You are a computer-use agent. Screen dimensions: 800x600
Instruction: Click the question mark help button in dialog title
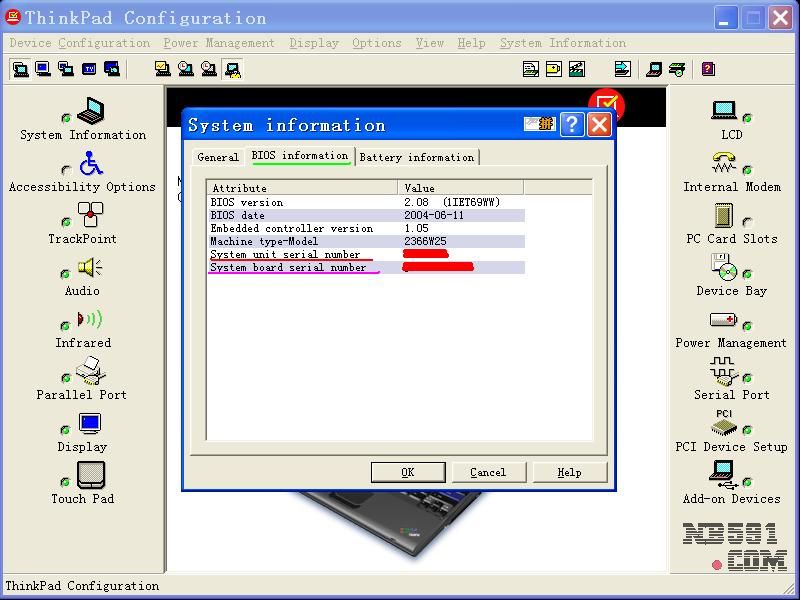click(571, 124)
